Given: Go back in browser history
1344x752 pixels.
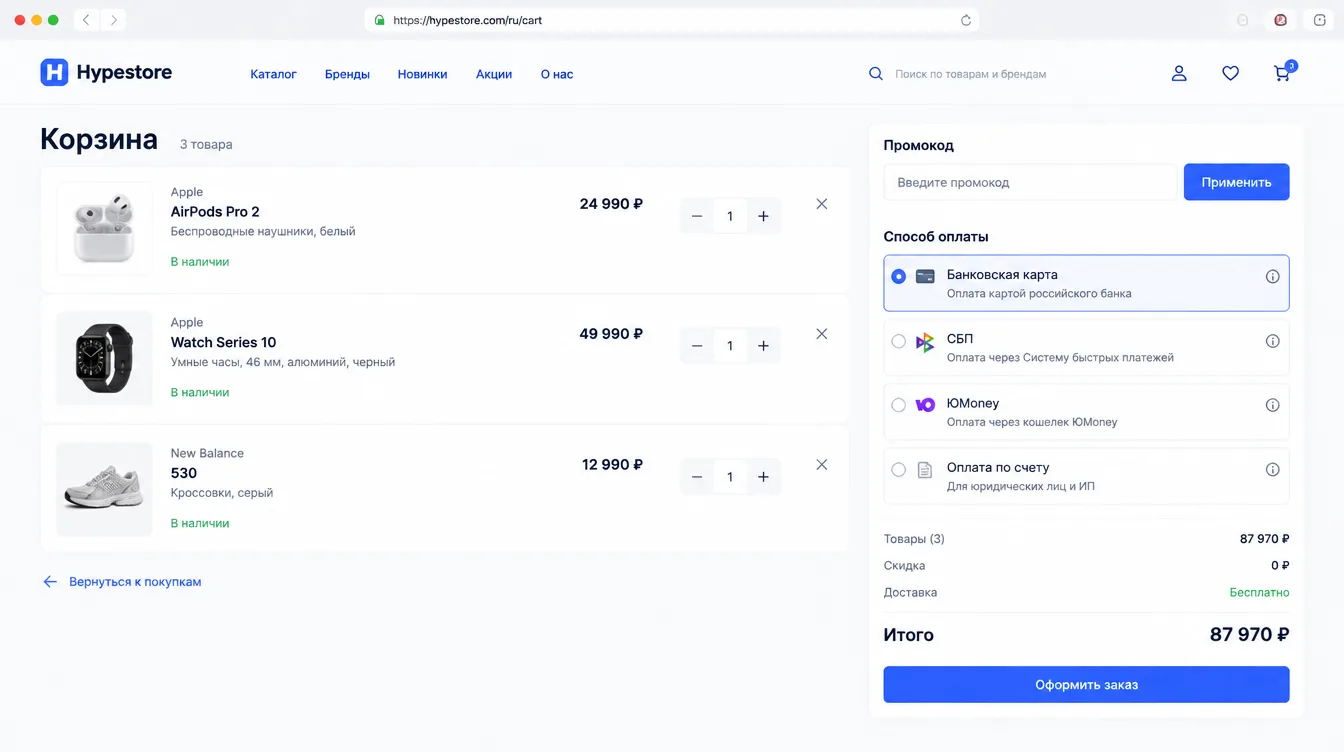Looking at the screenshot, I should (x=86, y=20).
